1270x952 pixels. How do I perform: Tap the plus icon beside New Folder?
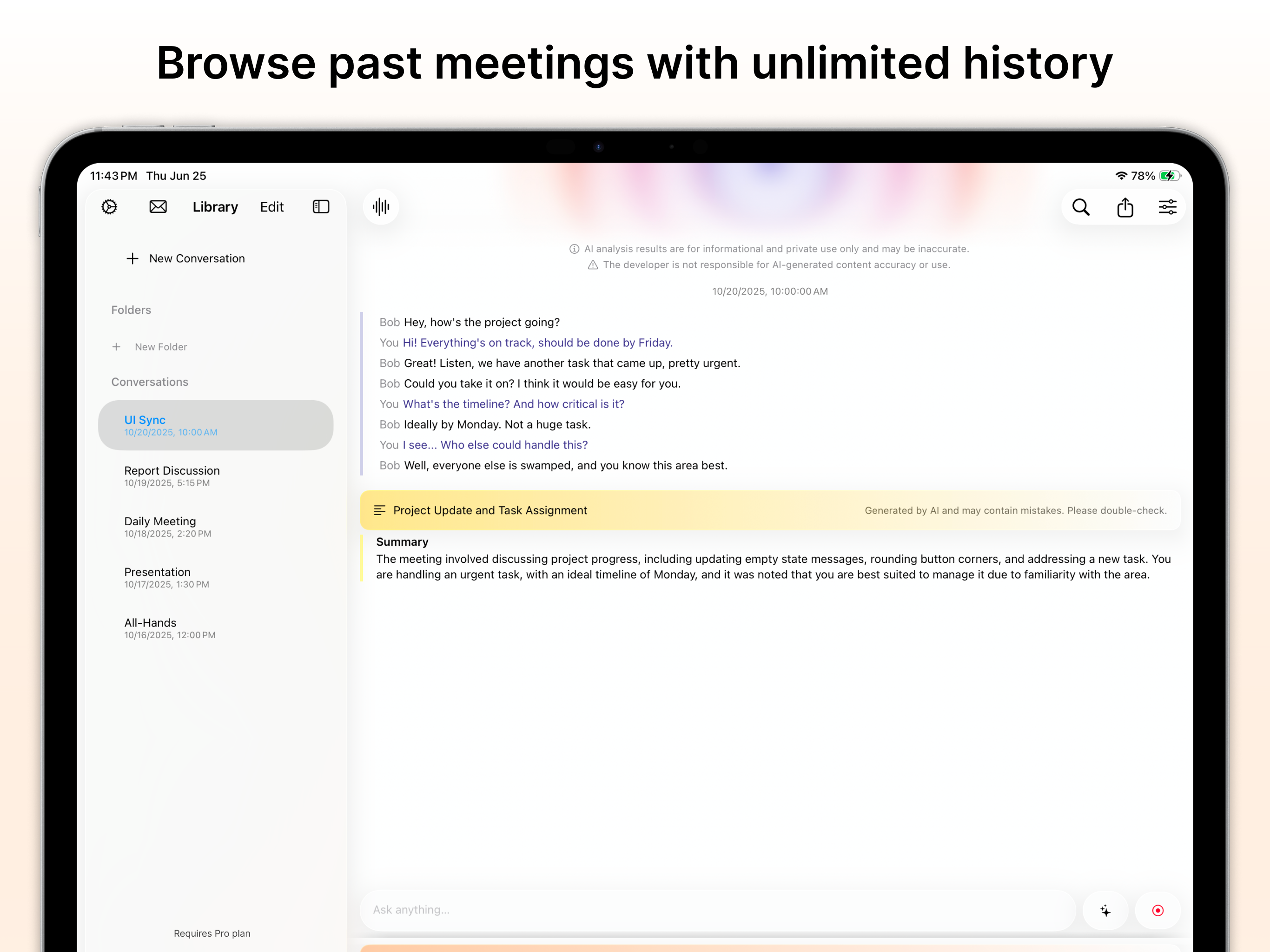pyautogui.click(x=116, y=347)
